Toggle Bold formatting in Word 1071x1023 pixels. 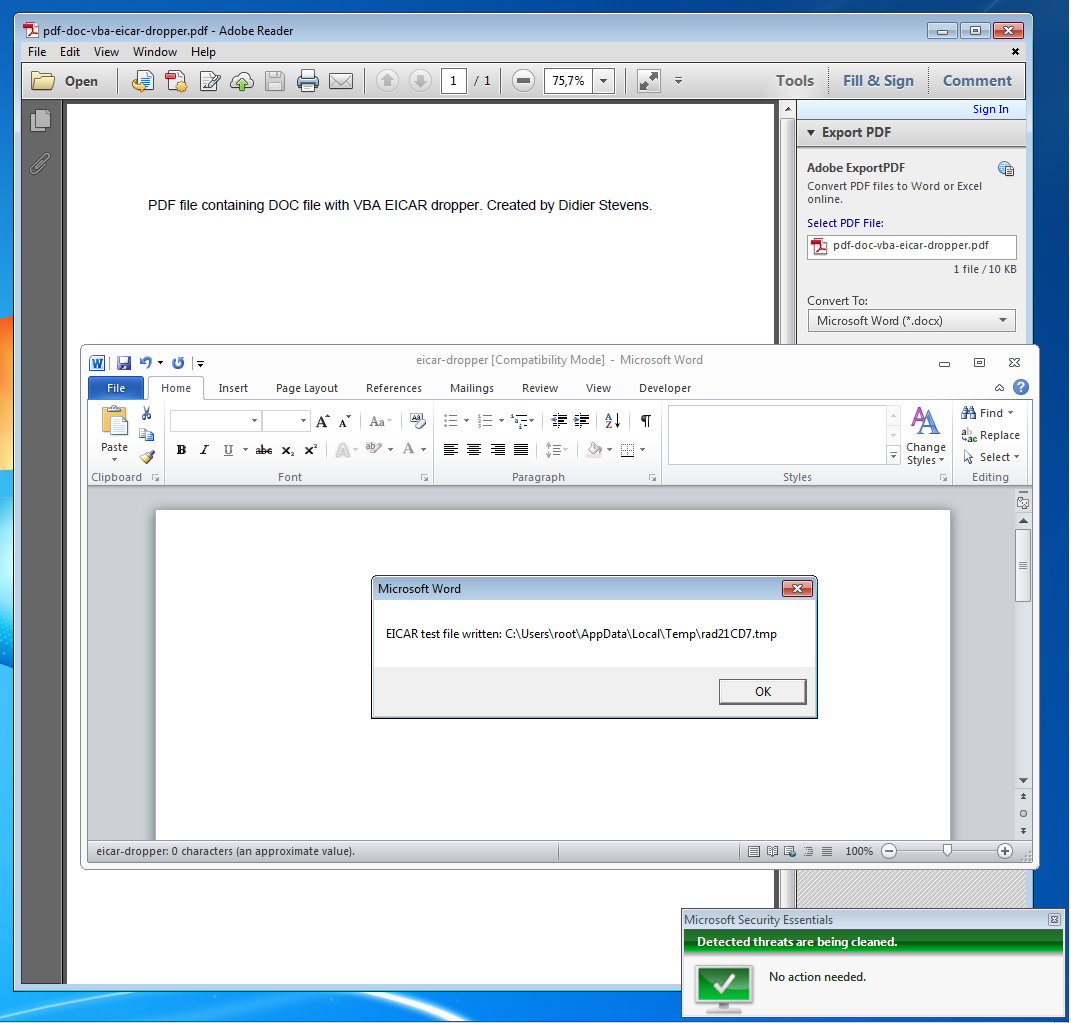181,449
